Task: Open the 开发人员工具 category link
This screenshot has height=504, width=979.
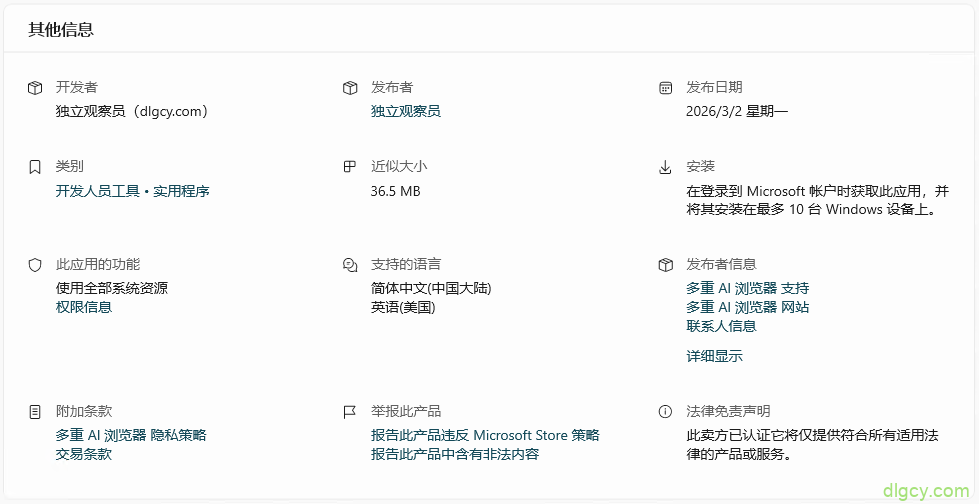Action: 97,191
